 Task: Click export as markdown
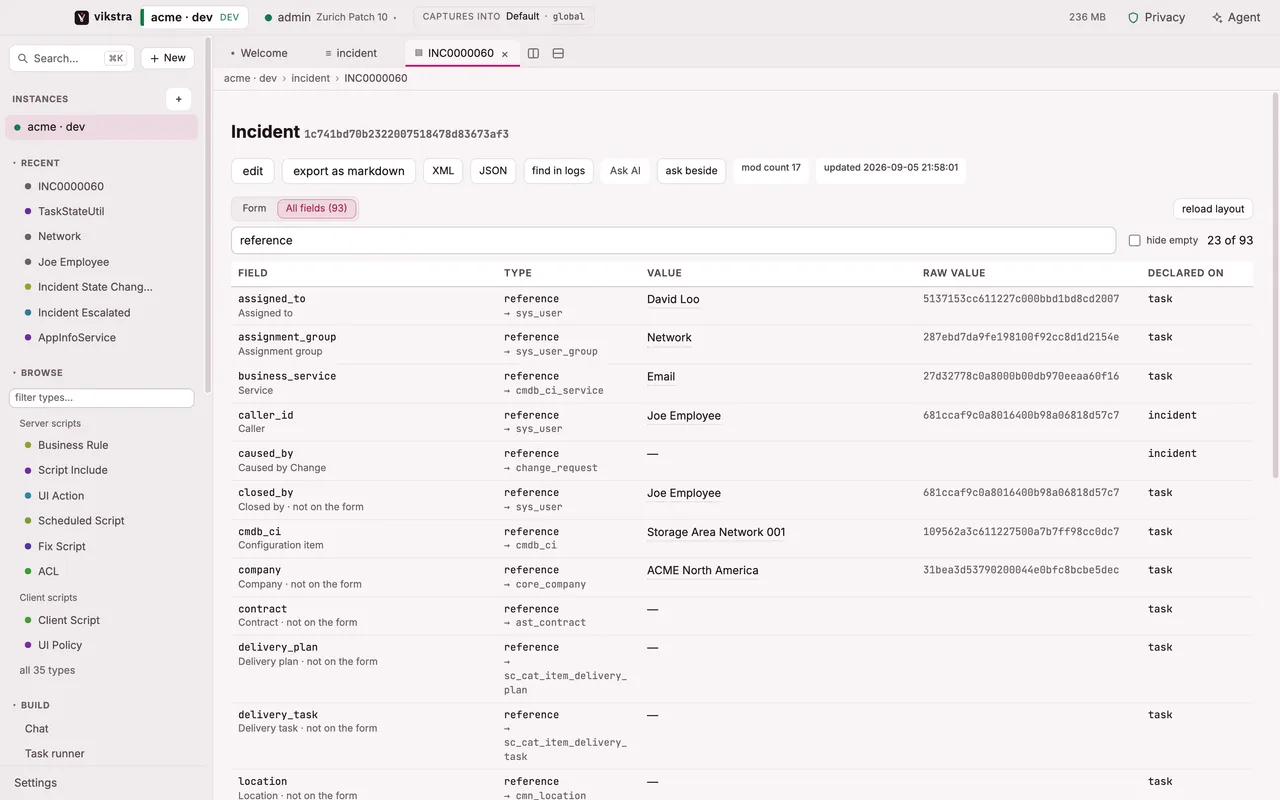pos(349,171)
